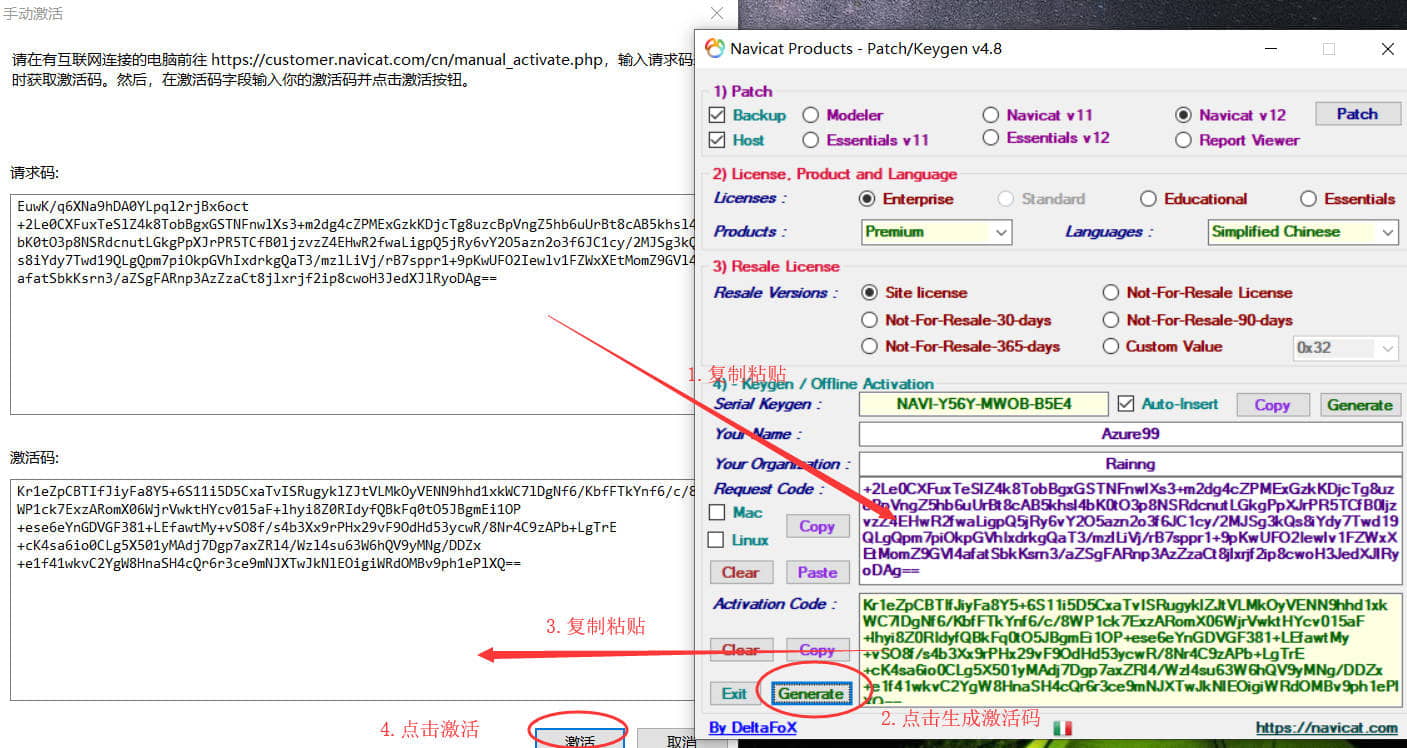This screenshot has height=748, width=1407.
Task: Toggle the Backup checkbox
Action: click(x=716, y=115)
